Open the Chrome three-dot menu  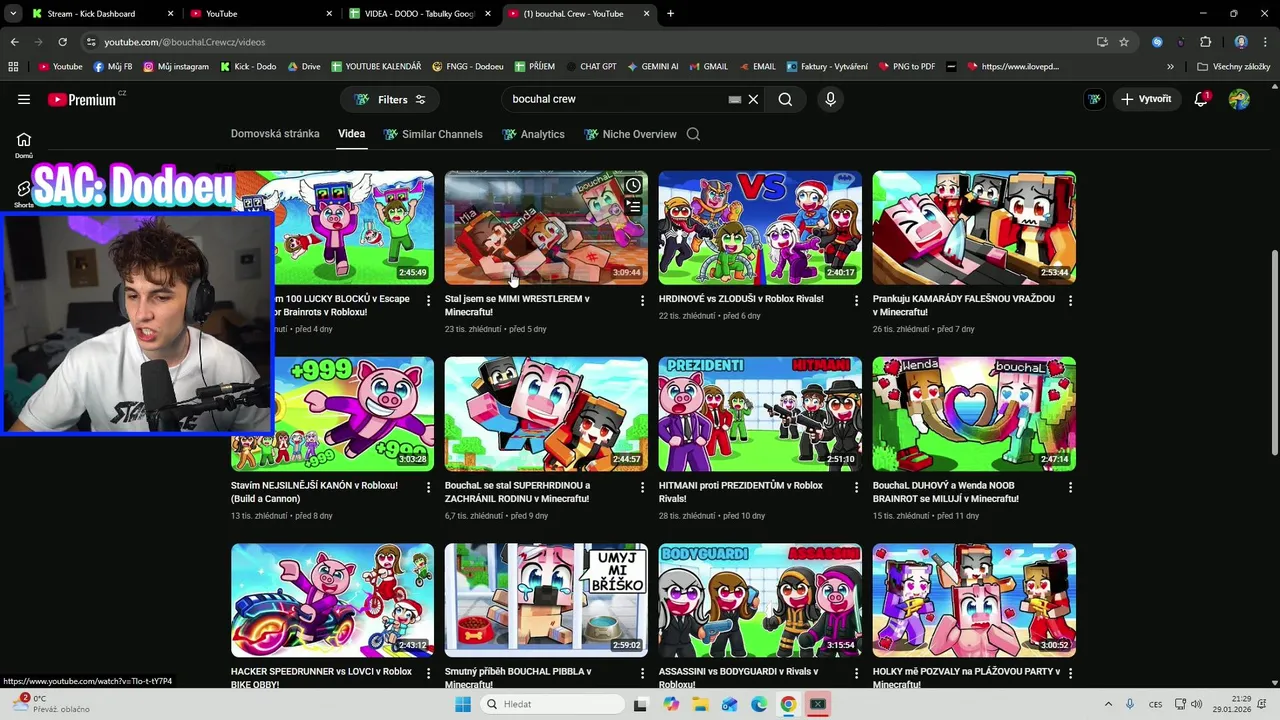tap(1266, 42)
